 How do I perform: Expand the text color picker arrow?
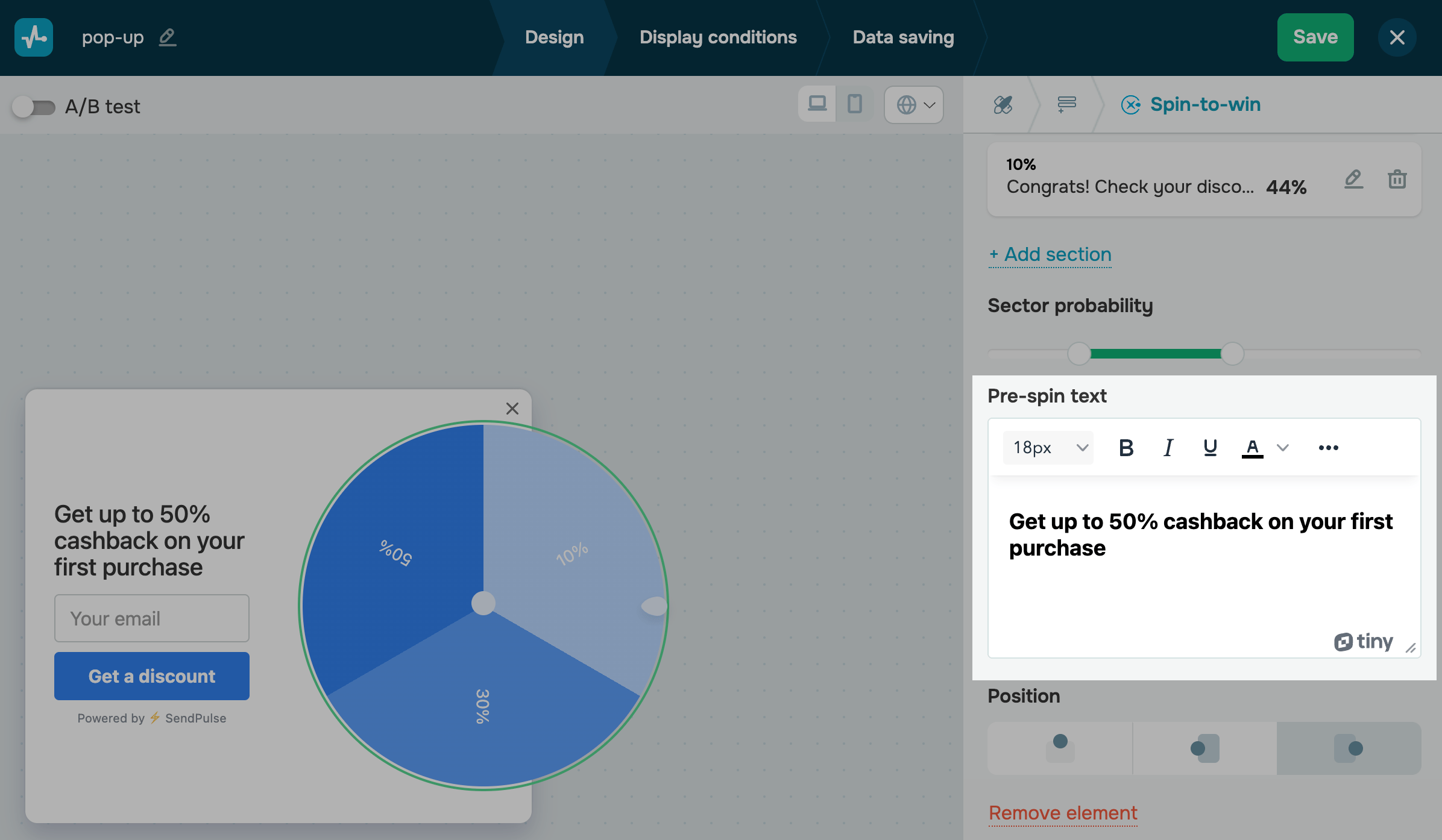click(1283, 448)
